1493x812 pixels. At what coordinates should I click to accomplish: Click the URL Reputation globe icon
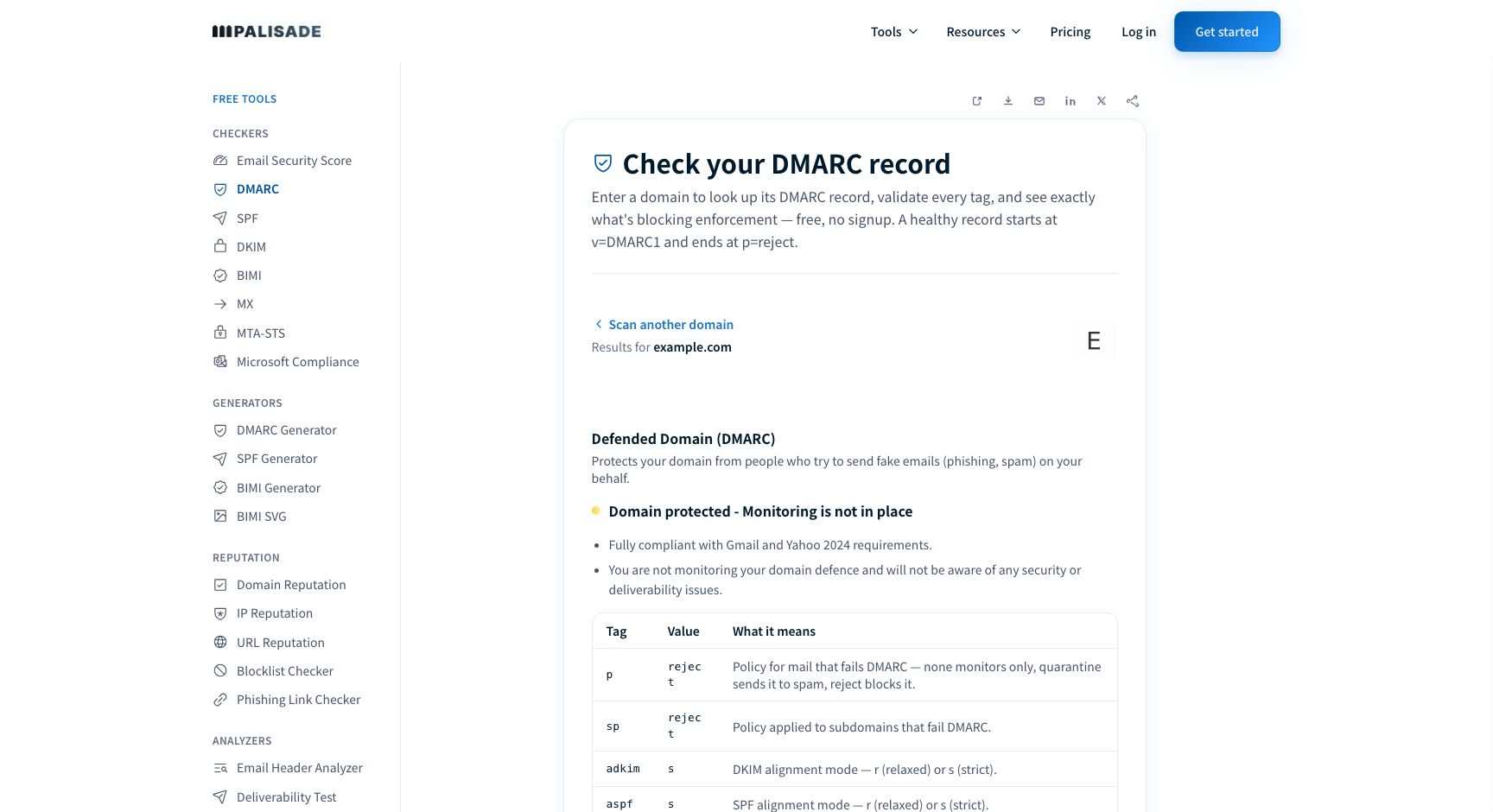click(x=220, y=642)
